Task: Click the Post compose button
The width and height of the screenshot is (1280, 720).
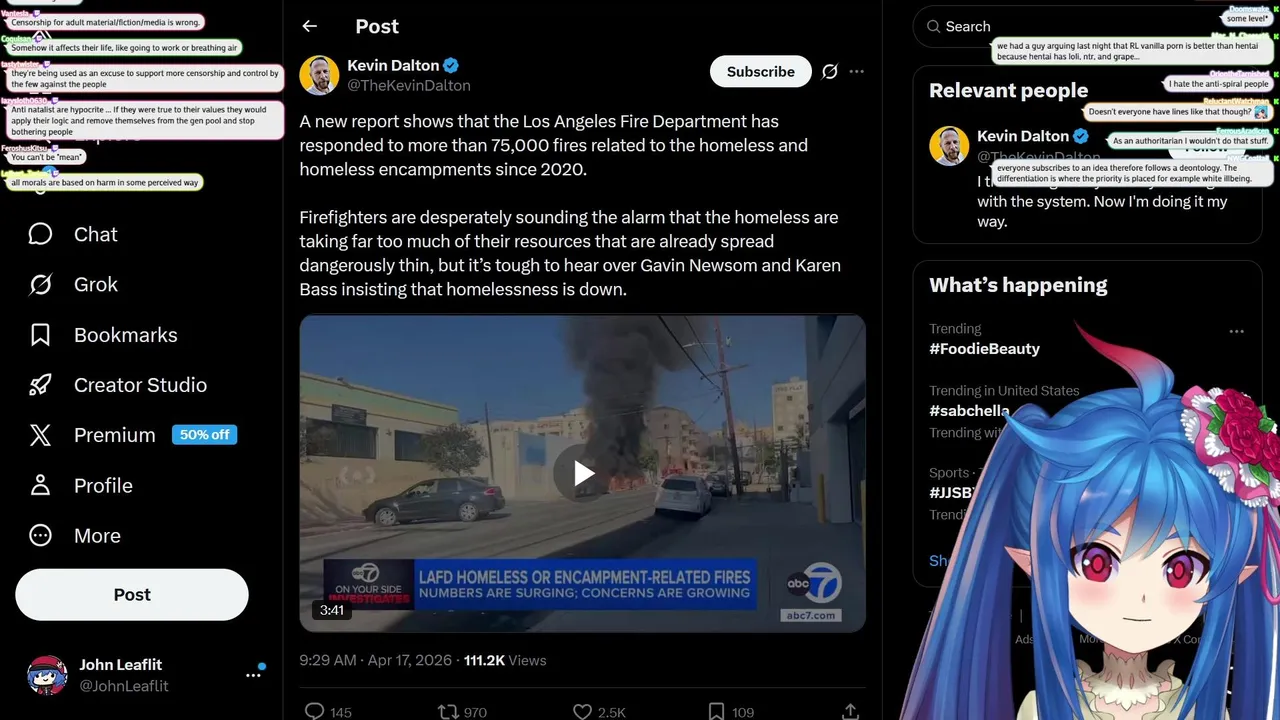Action: tap(132, 595)
